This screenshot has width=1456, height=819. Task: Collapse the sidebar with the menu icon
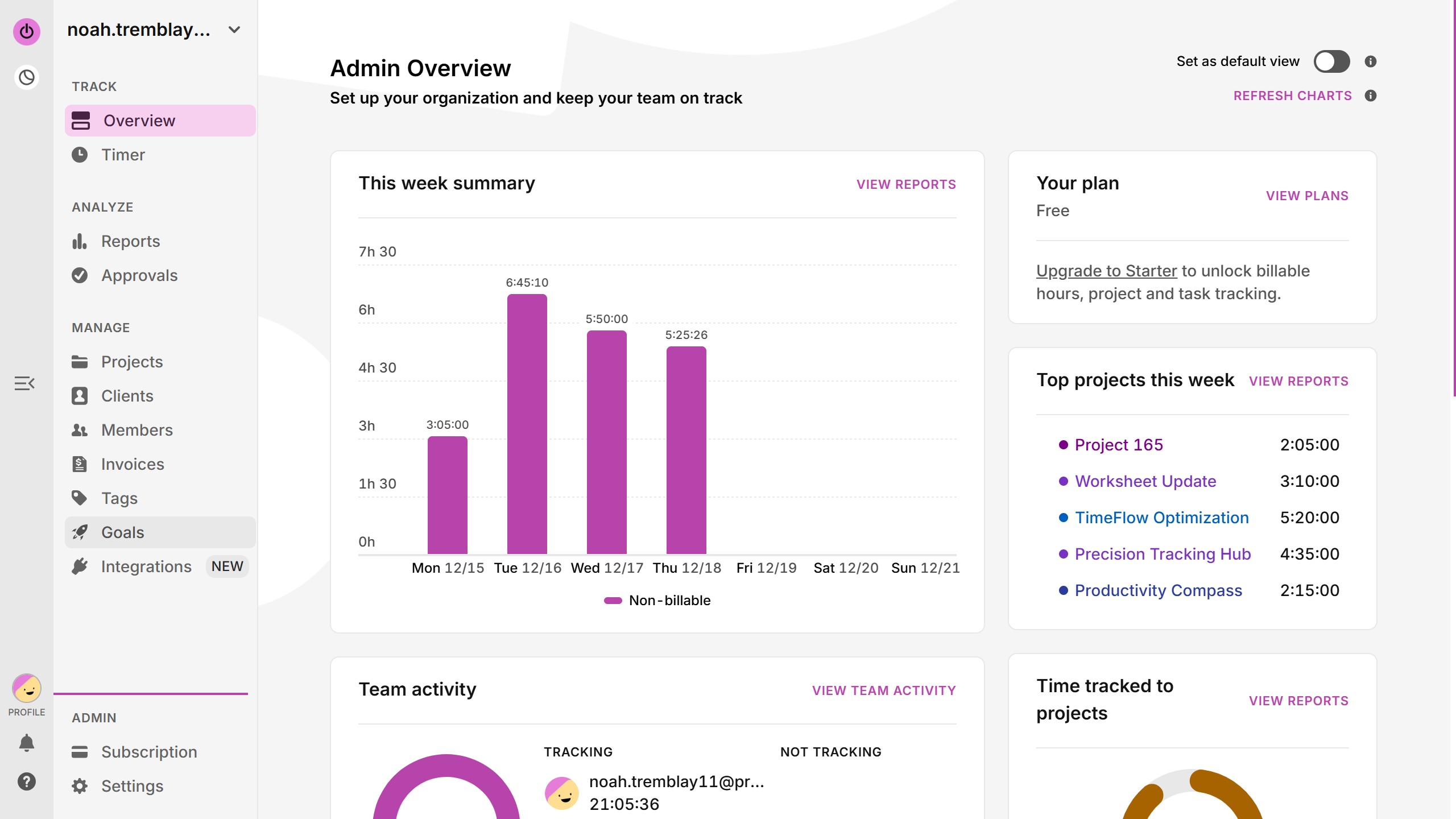tap(24, 383)
